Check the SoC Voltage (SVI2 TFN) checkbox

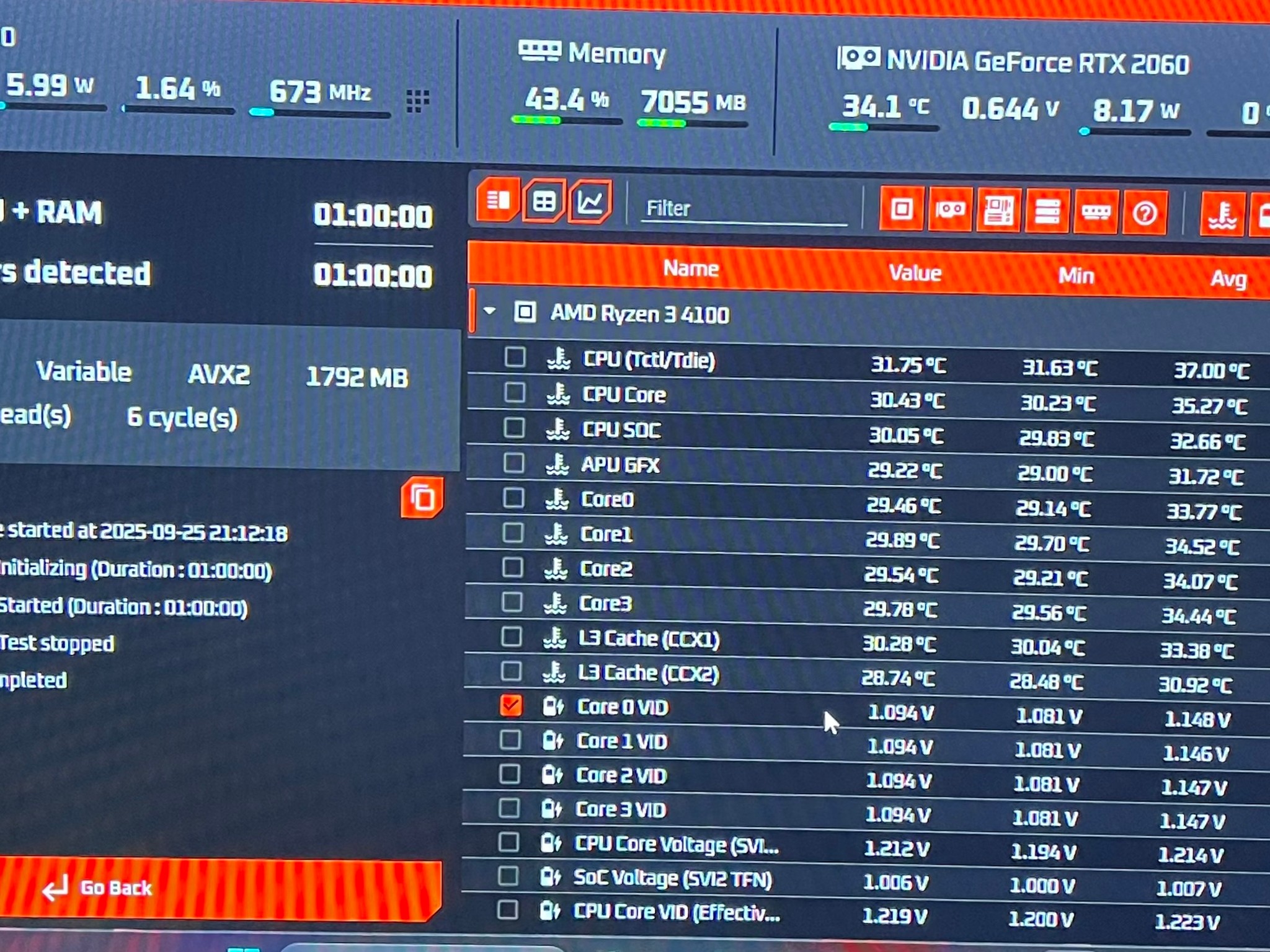point(508,876)
